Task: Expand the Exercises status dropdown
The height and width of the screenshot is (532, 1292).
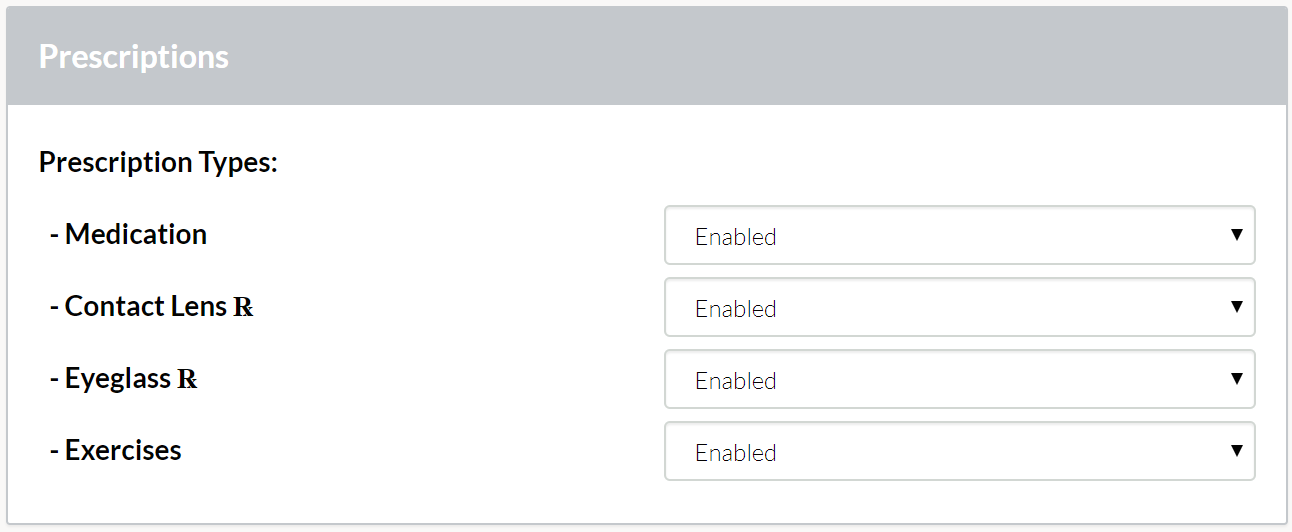Action: pos(960,451)
